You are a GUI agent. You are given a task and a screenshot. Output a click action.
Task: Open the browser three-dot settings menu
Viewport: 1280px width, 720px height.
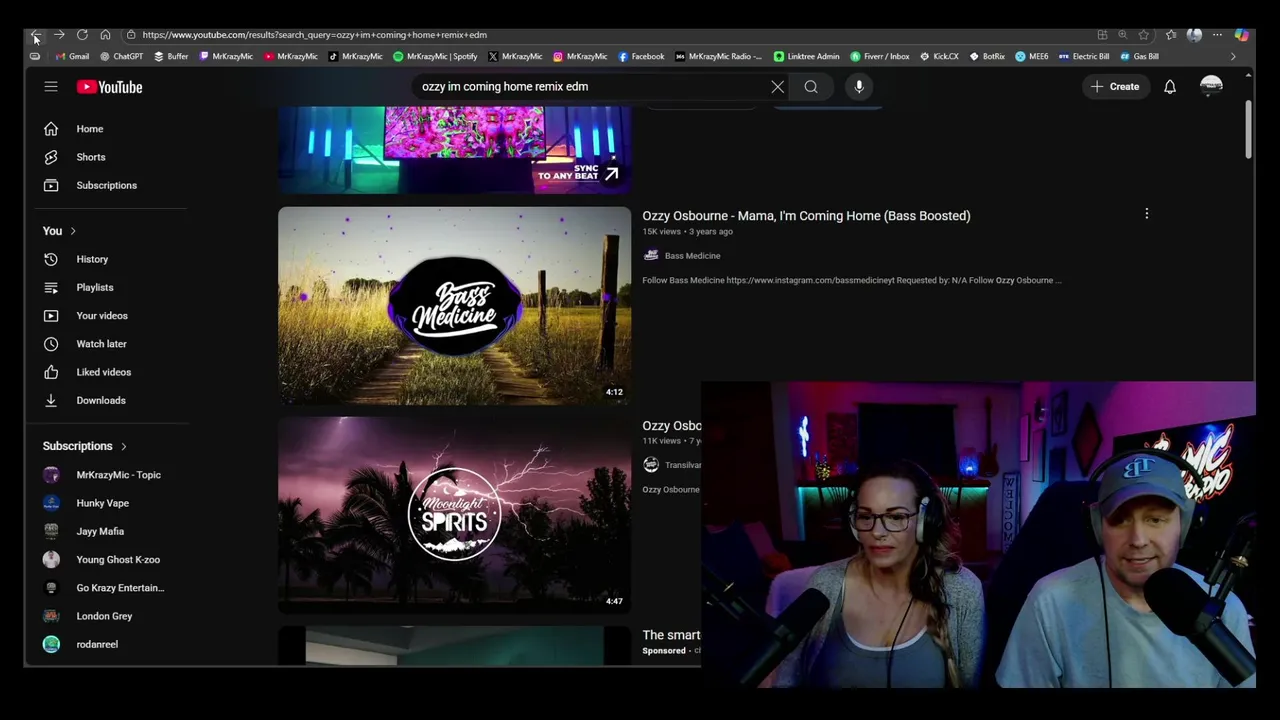1217,35
